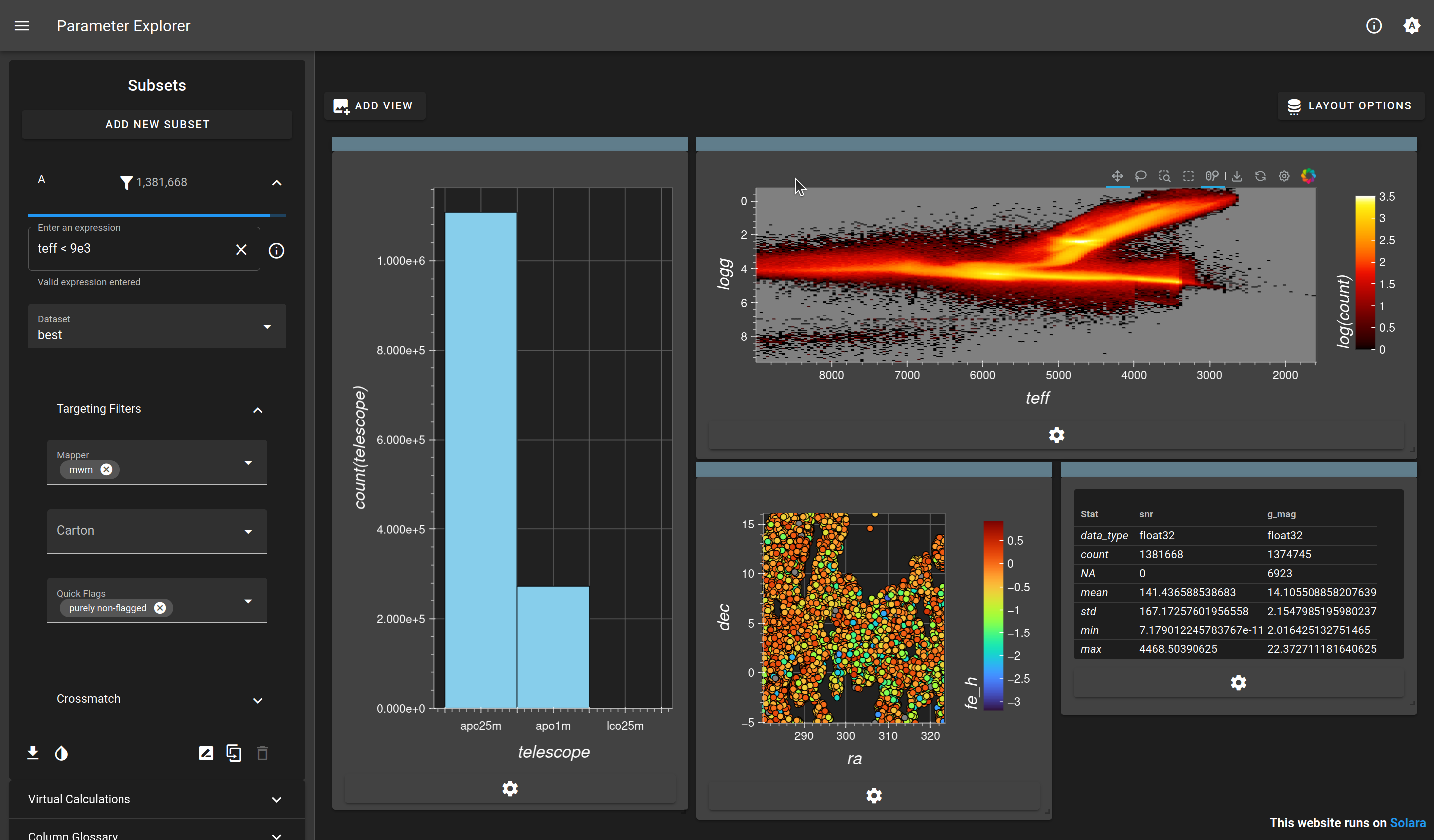Click the subset download icon

[33, 753]
